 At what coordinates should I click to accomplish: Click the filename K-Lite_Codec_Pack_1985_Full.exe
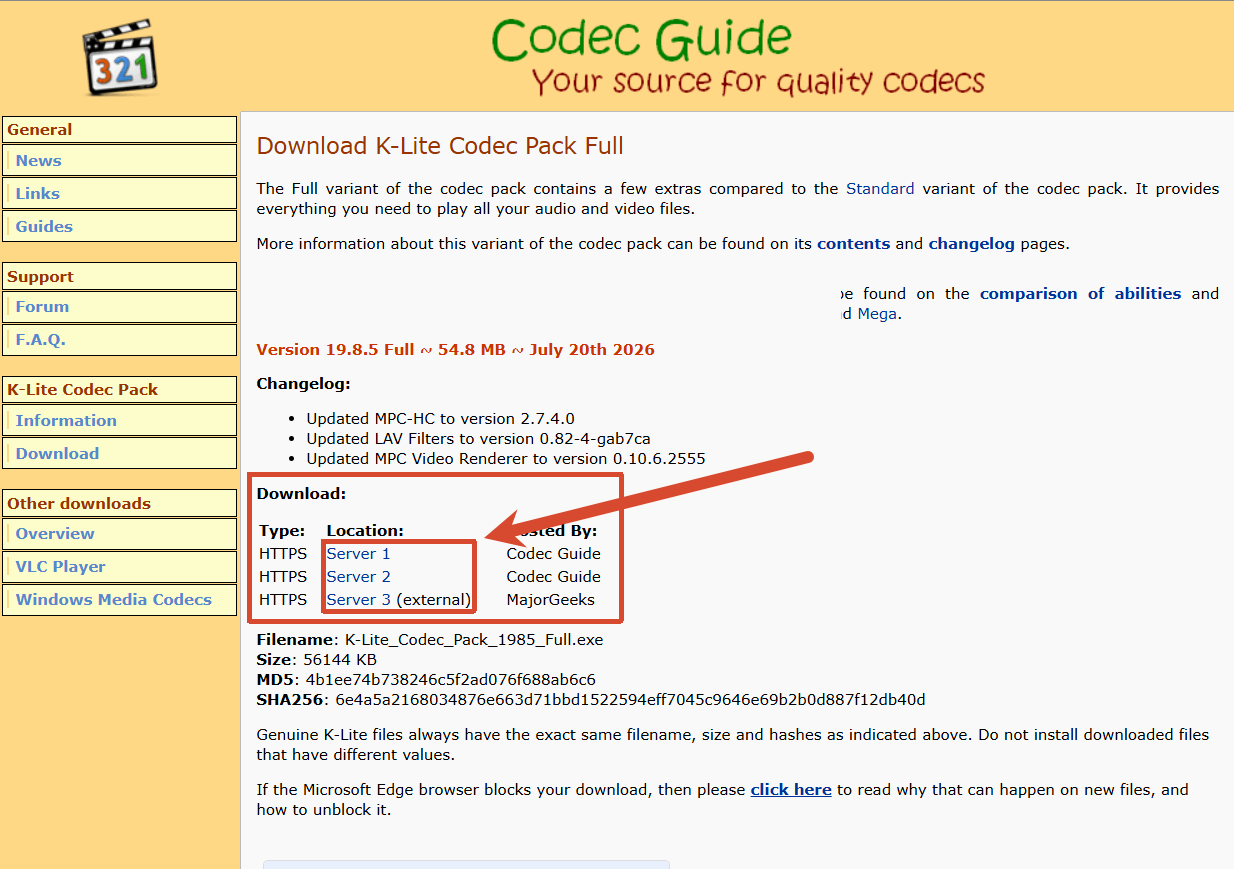474,639
